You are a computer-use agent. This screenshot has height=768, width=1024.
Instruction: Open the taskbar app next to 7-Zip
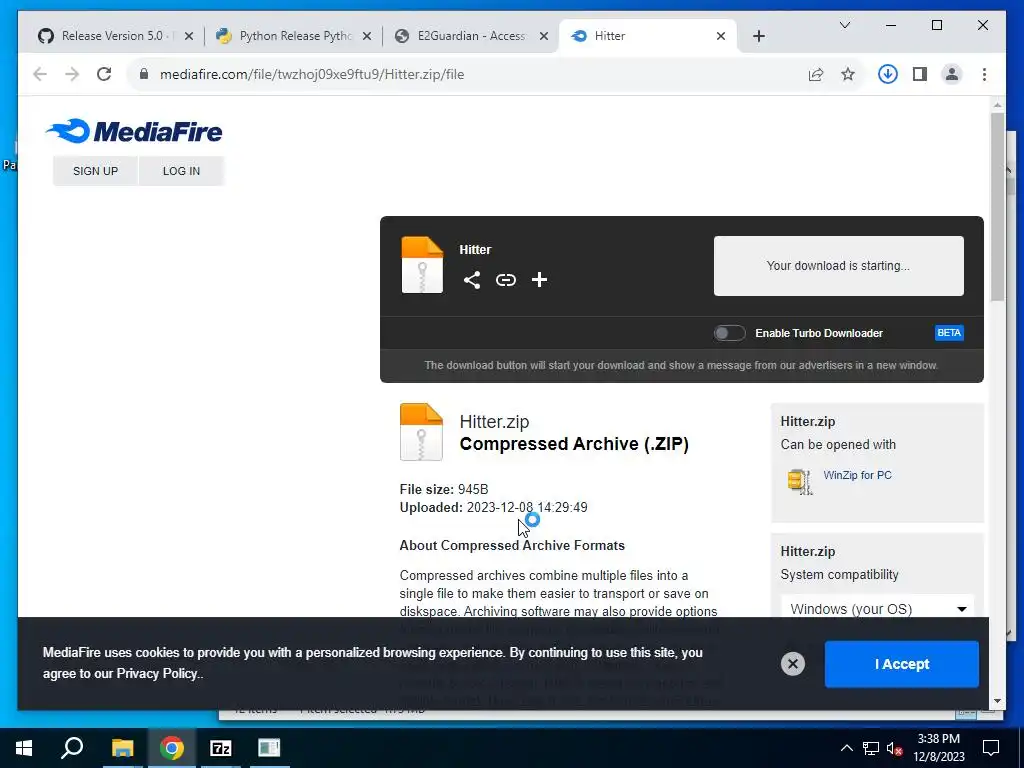coord(269,748)
